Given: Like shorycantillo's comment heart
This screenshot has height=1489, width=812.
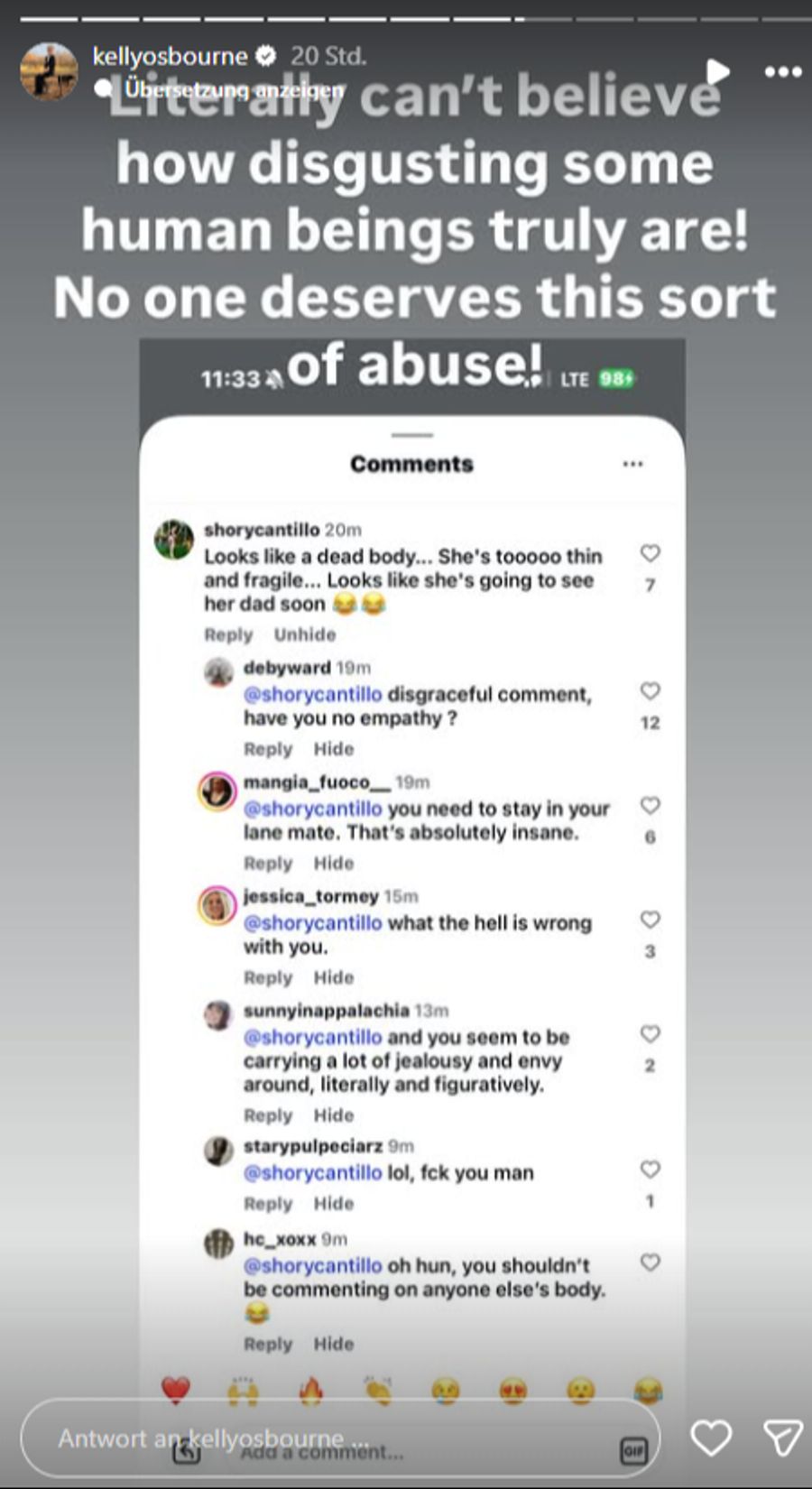Looking at the screenshot, I should 650,553.
